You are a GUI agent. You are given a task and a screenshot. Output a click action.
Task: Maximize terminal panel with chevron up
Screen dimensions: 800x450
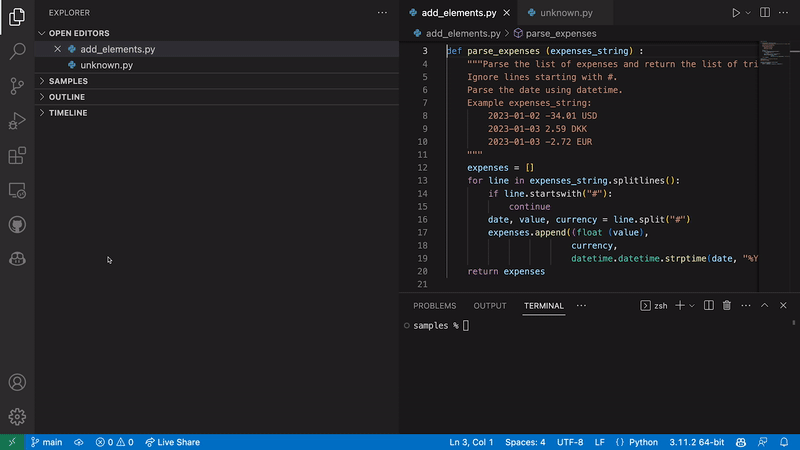[x=765, y=305]
